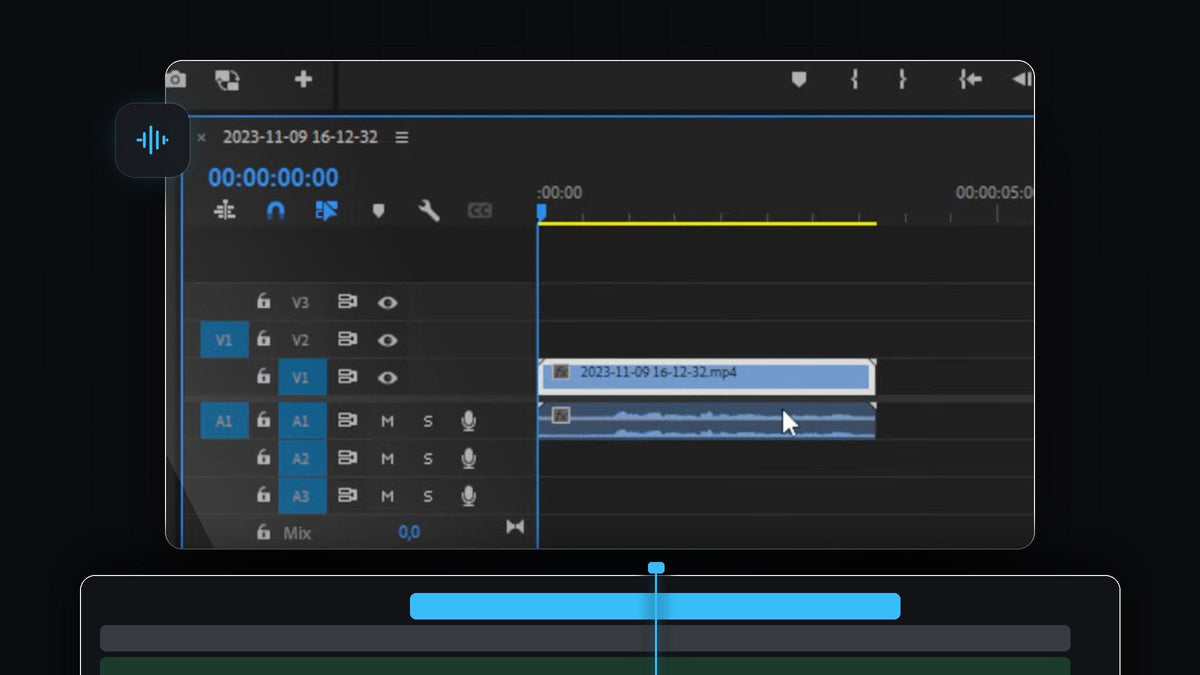
Task: Toggle track targeting for A2
Action: tap(302, 459)
